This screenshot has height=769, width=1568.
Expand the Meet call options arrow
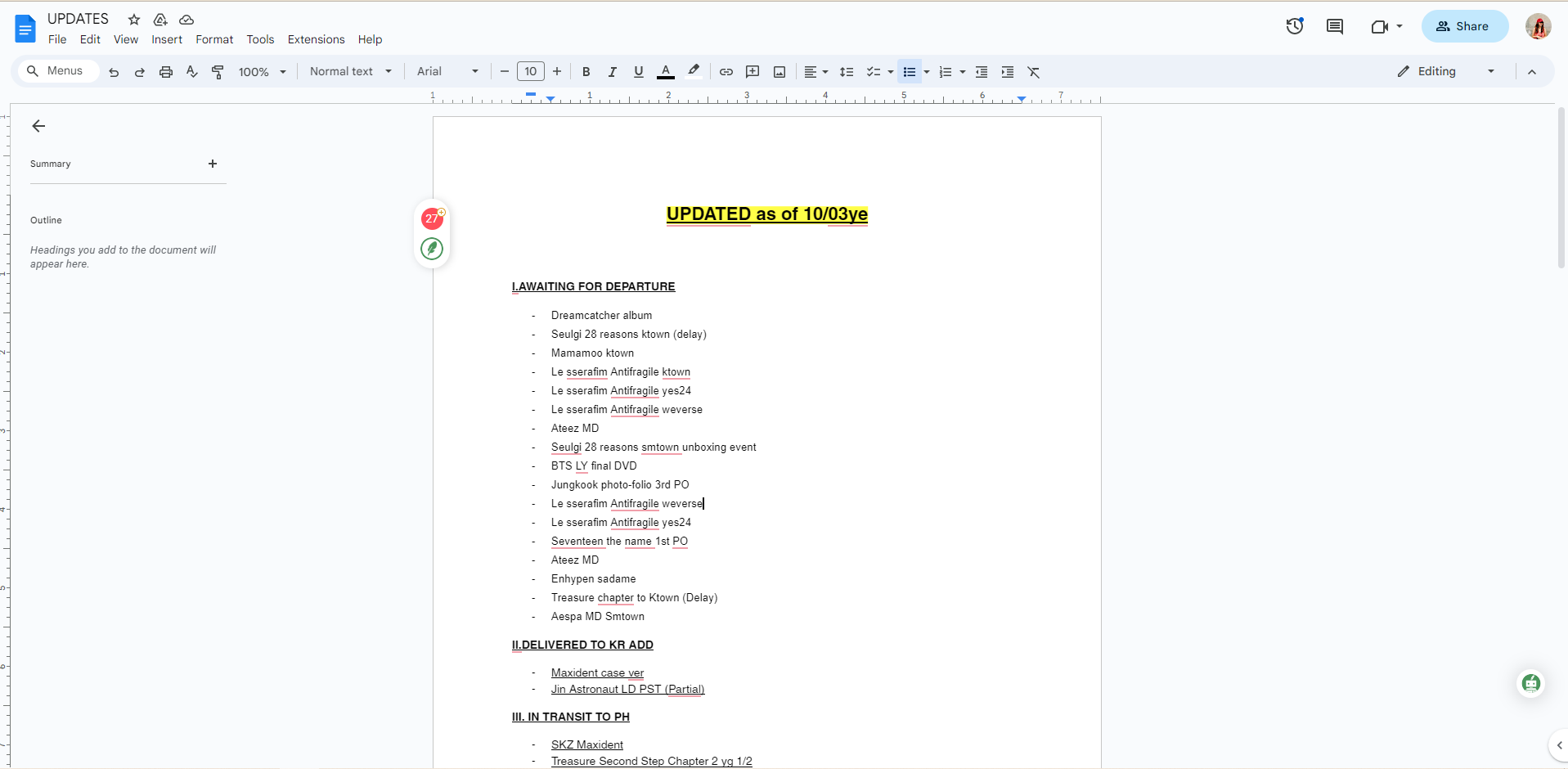pyautogui.click(x=1400, y=26)
